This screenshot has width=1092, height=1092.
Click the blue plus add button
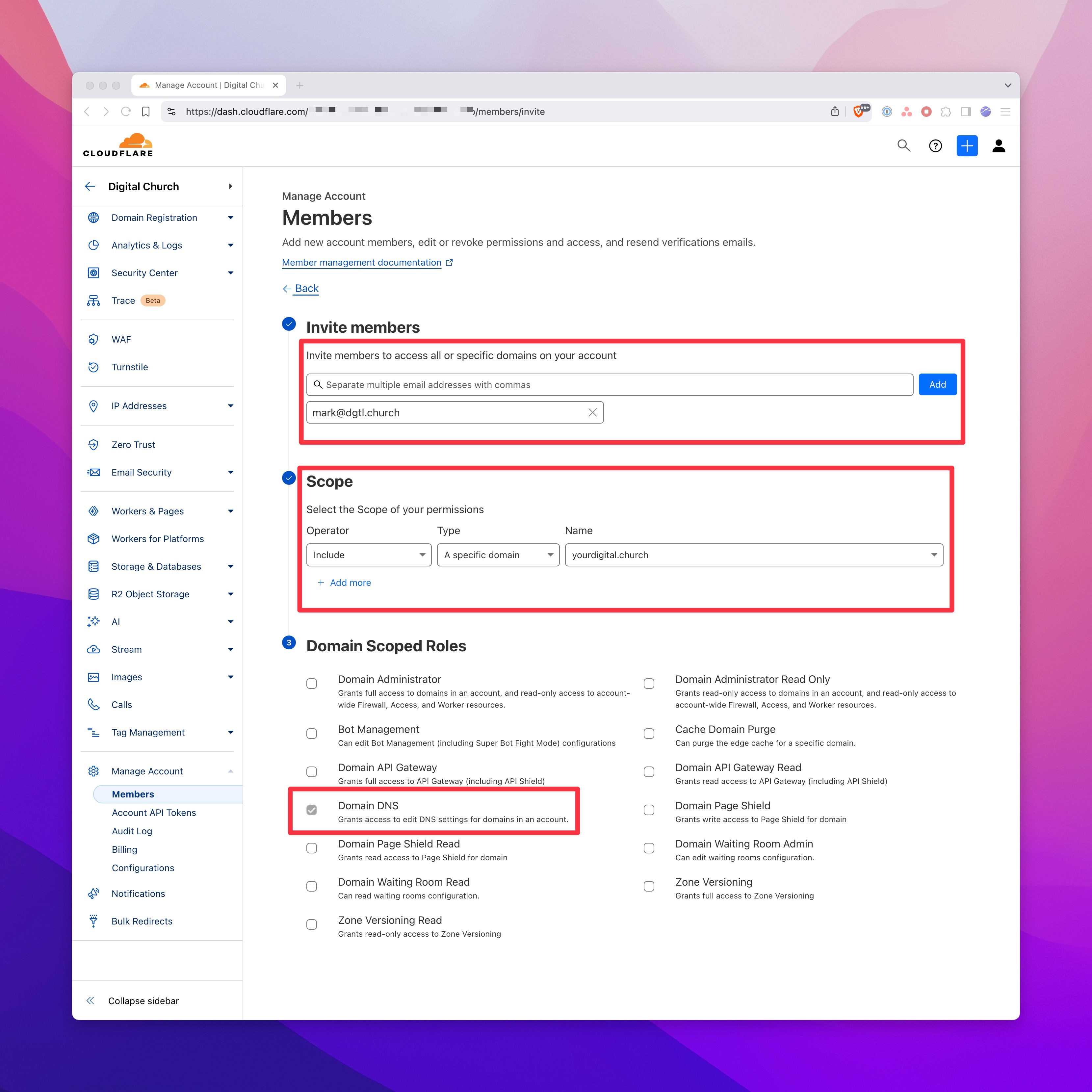click(967, 146)
